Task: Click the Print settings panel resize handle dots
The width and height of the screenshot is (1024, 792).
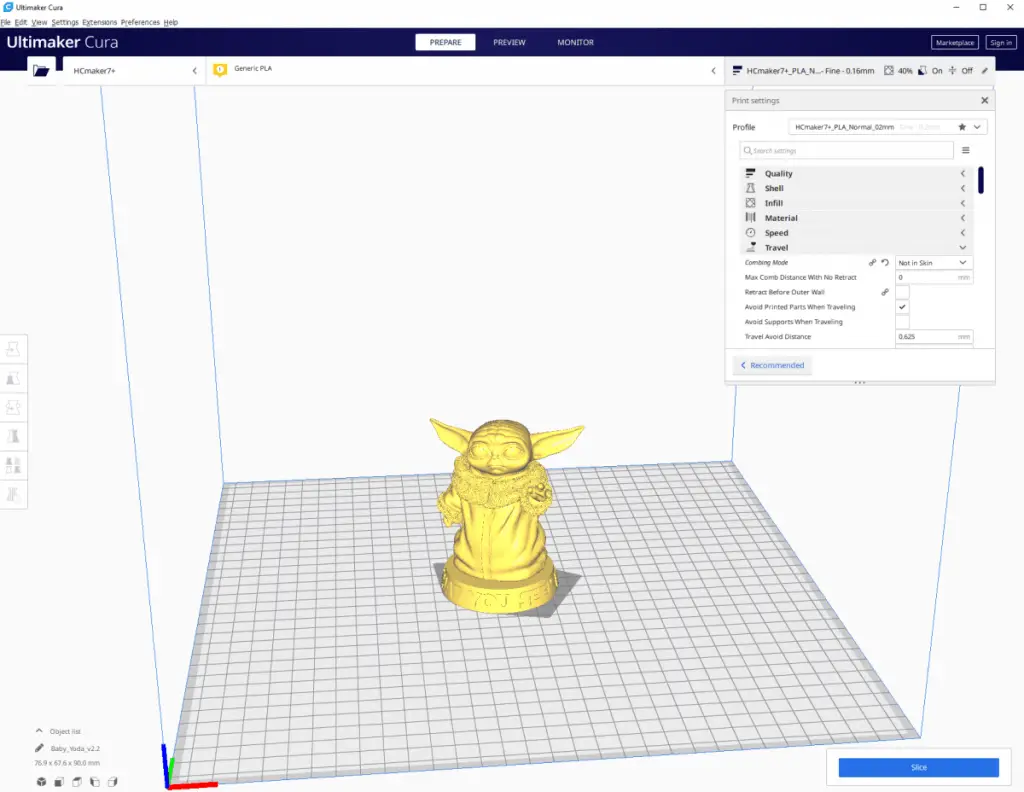Action: point(859,383)
